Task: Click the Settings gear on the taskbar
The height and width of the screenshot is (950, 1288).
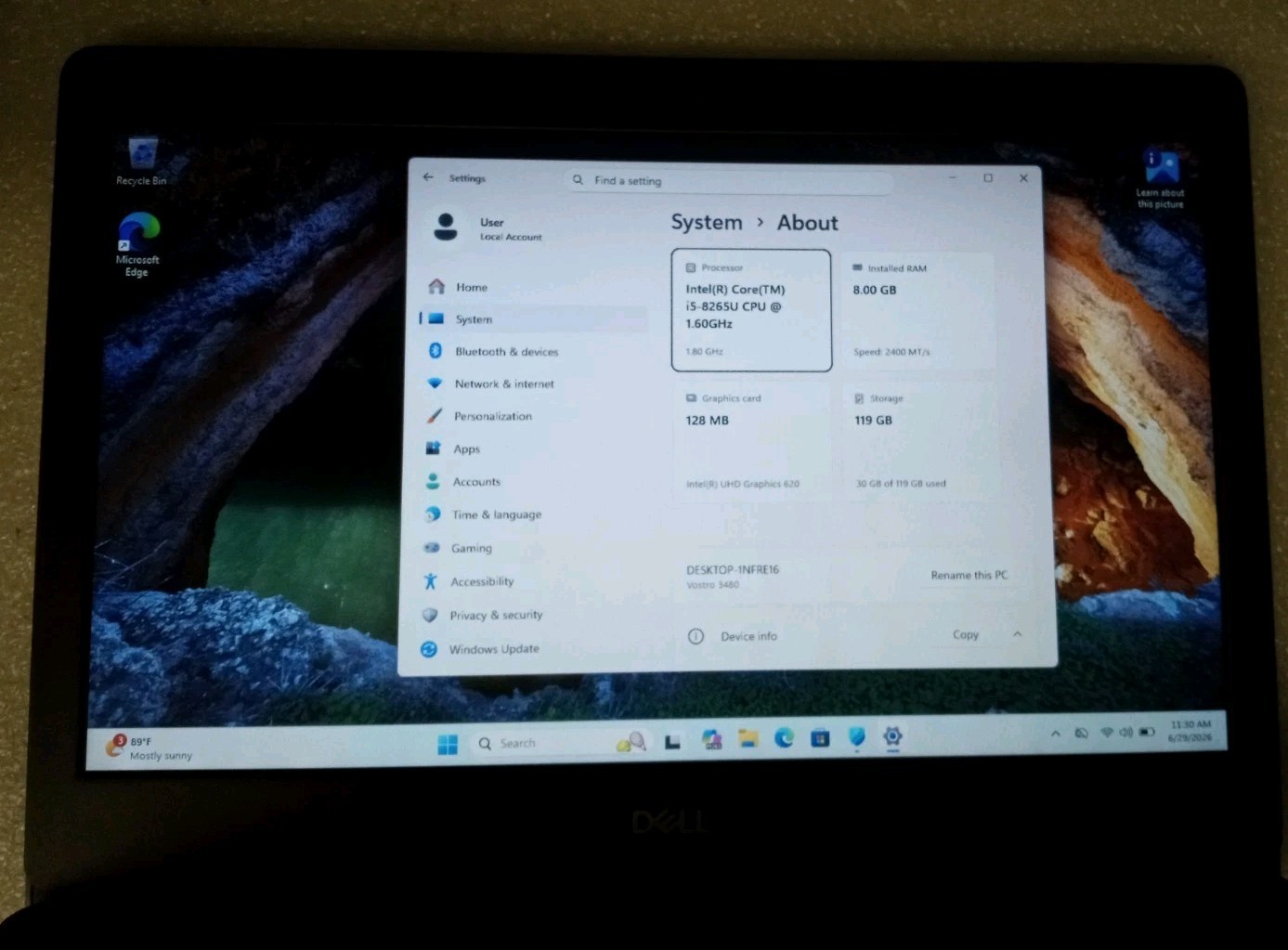Action: (892, 735)
